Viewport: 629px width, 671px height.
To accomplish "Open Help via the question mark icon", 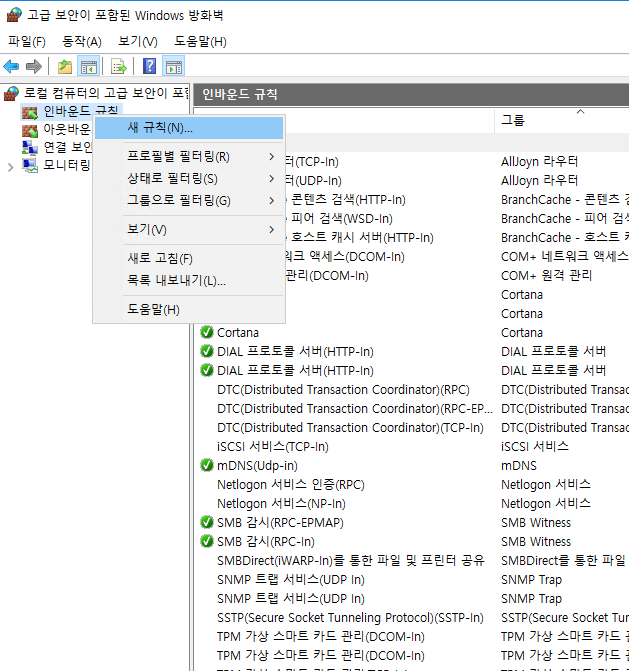I will (149, 66).
